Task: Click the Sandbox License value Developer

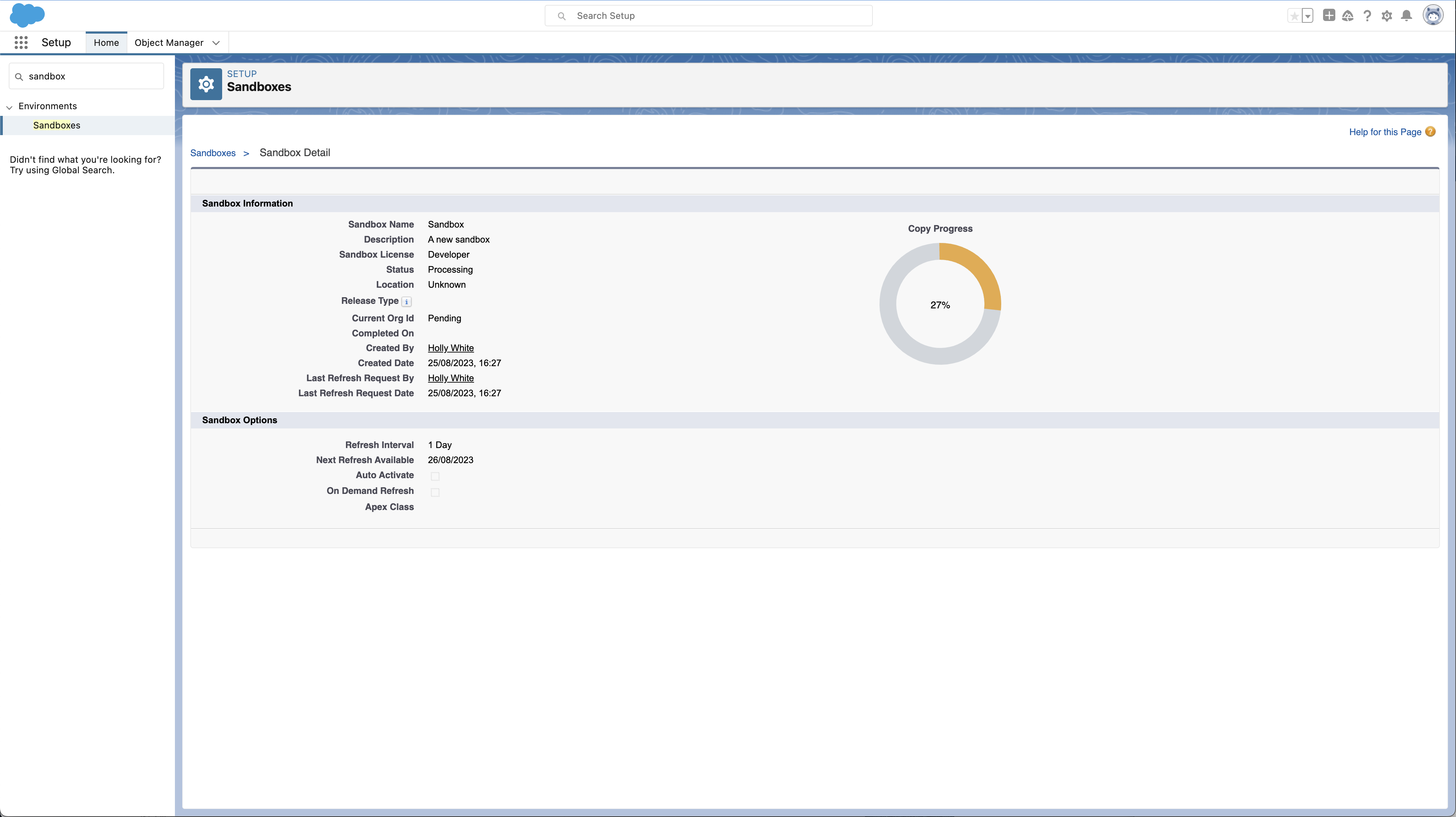Action: 448,254
